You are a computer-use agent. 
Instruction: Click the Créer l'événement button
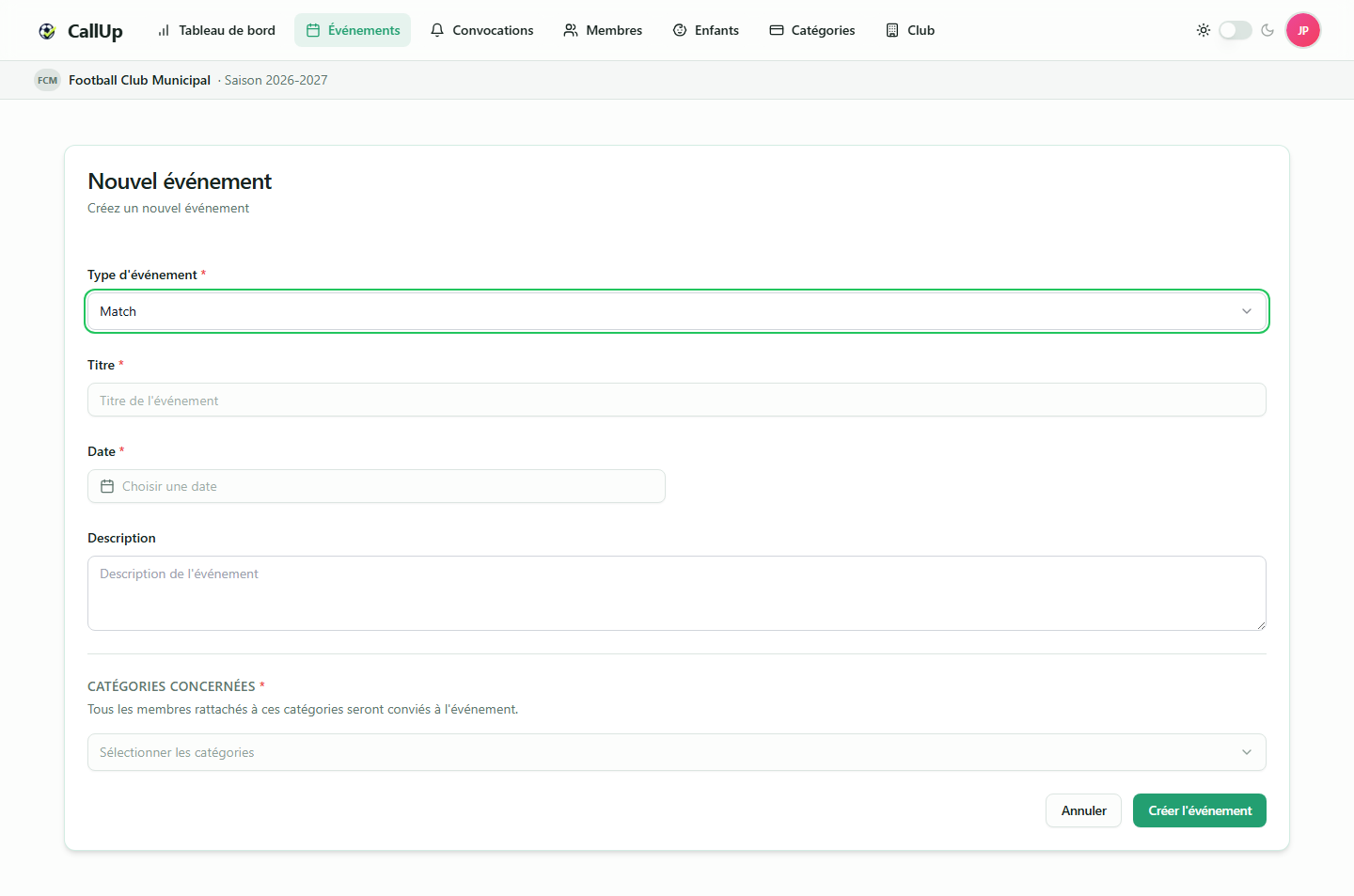pyautogui.click(x=1200, y=810)
